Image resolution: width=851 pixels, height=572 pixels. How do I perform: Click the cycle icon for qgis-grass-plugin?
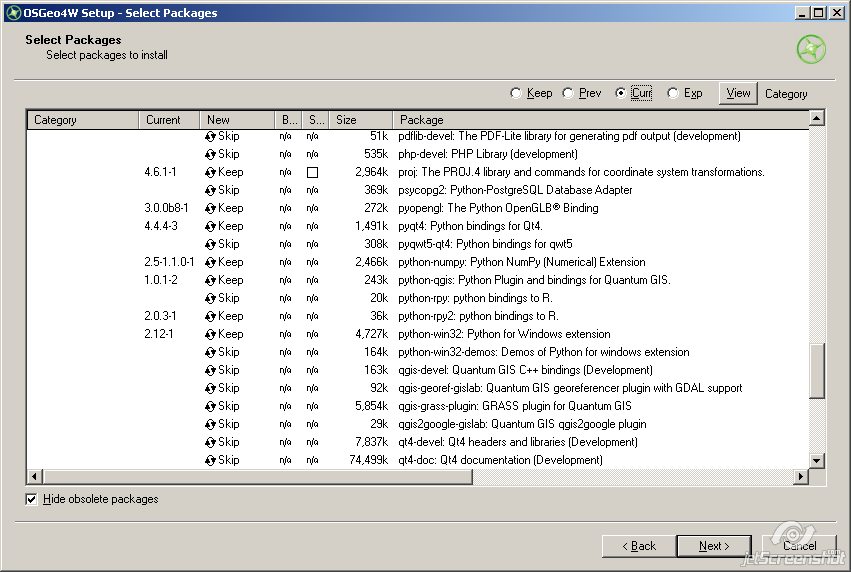click(211, 406)
